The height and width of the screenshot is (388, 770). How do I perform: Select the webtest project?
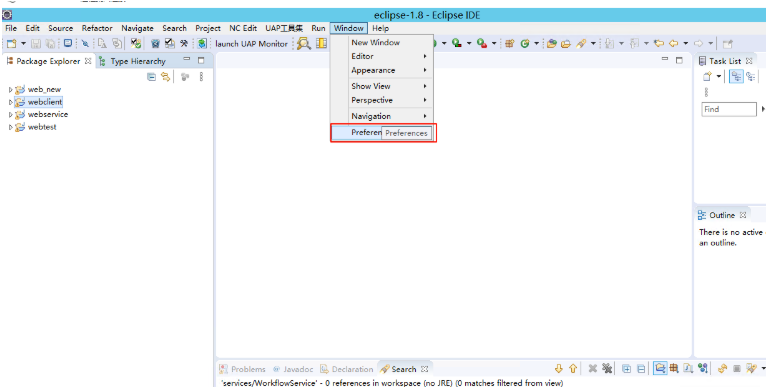click(x=42, y=127)
